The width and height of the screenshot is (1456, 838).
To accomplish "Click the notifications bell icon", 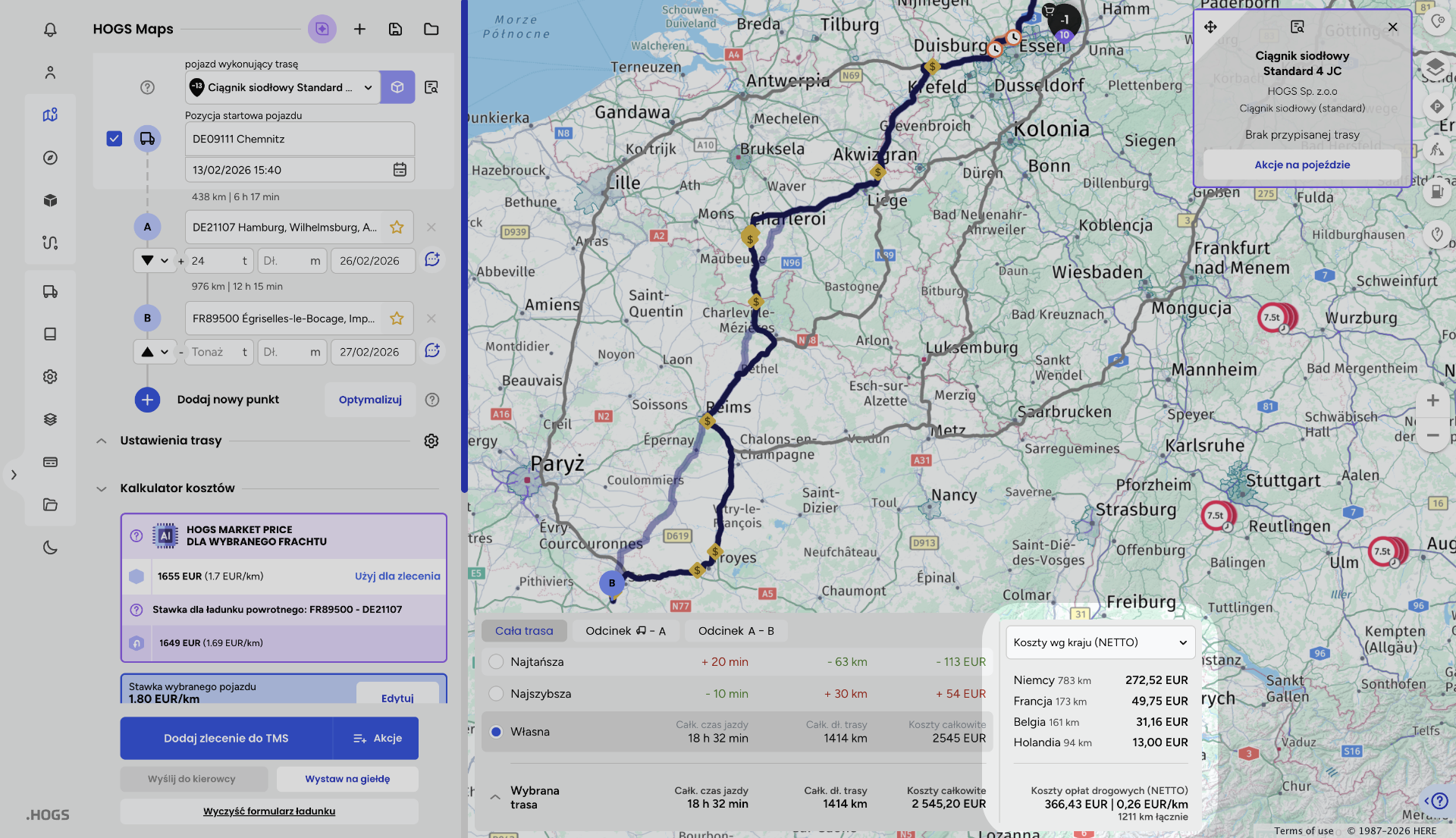I will (x=50, y=30).
